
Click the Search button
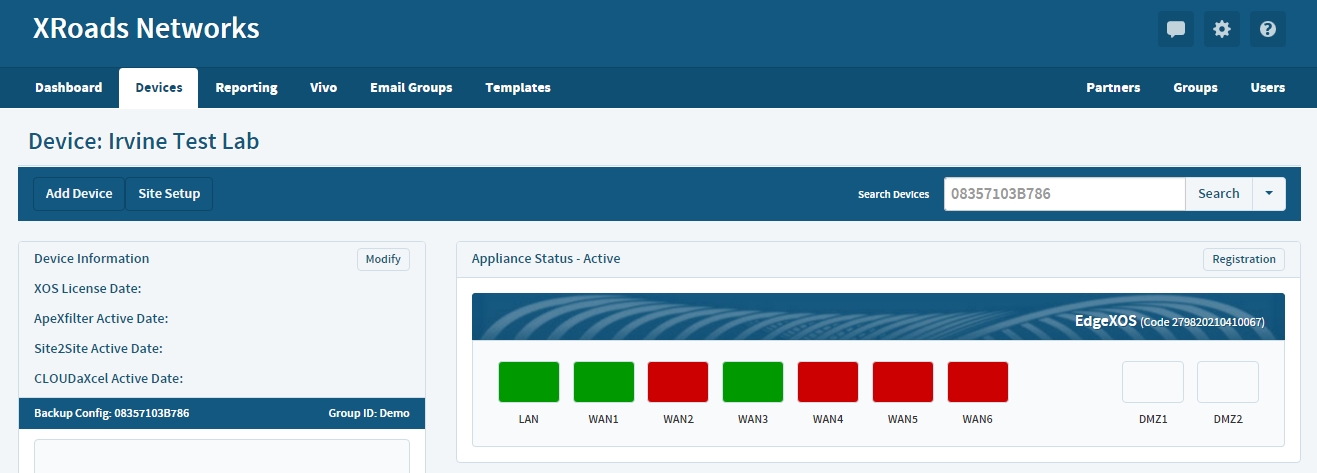(x=1219, y=194)
